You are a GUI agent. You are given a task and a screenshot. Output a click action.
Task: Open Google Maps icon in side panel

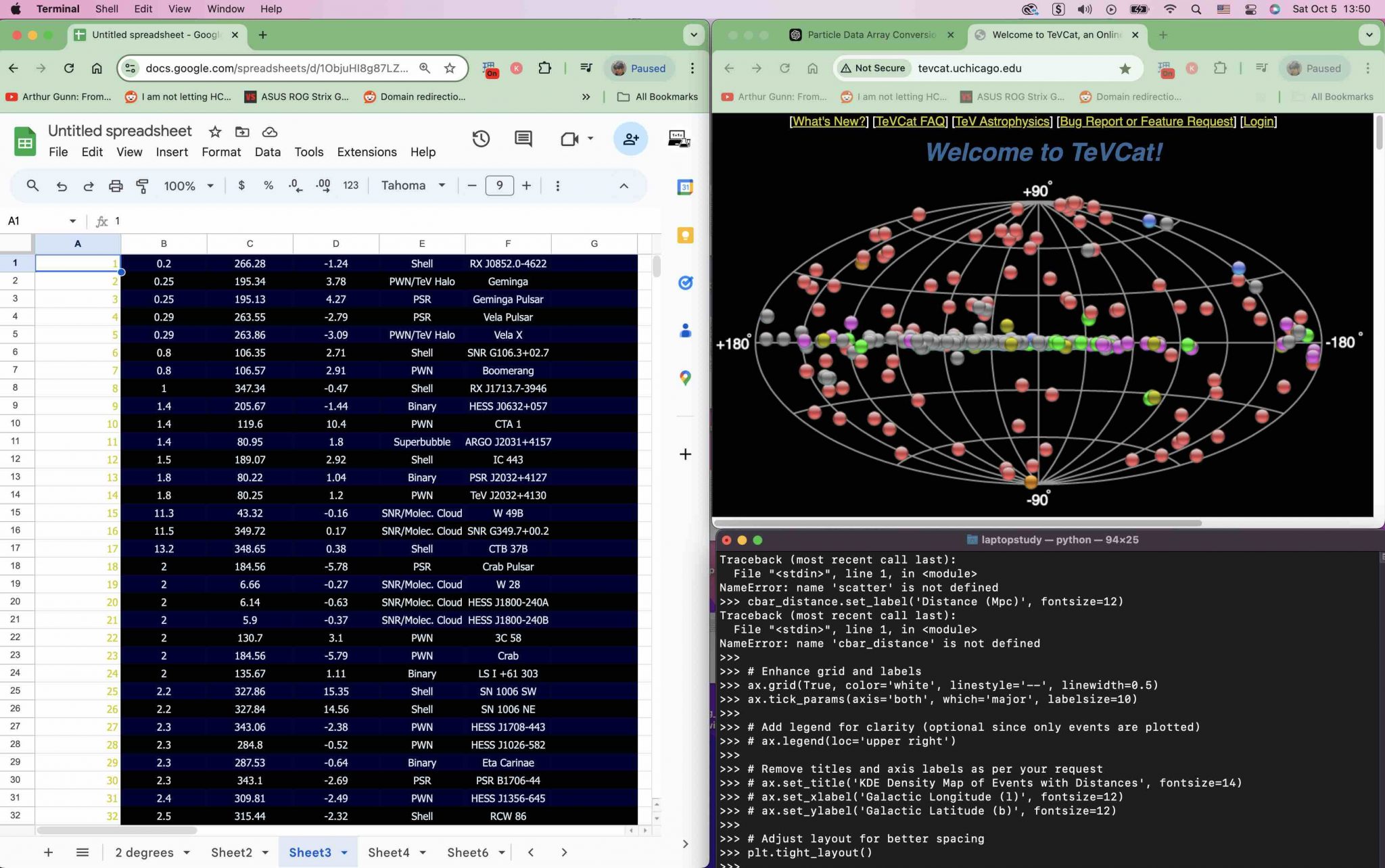pyautogui.click(x=685, y=378)
